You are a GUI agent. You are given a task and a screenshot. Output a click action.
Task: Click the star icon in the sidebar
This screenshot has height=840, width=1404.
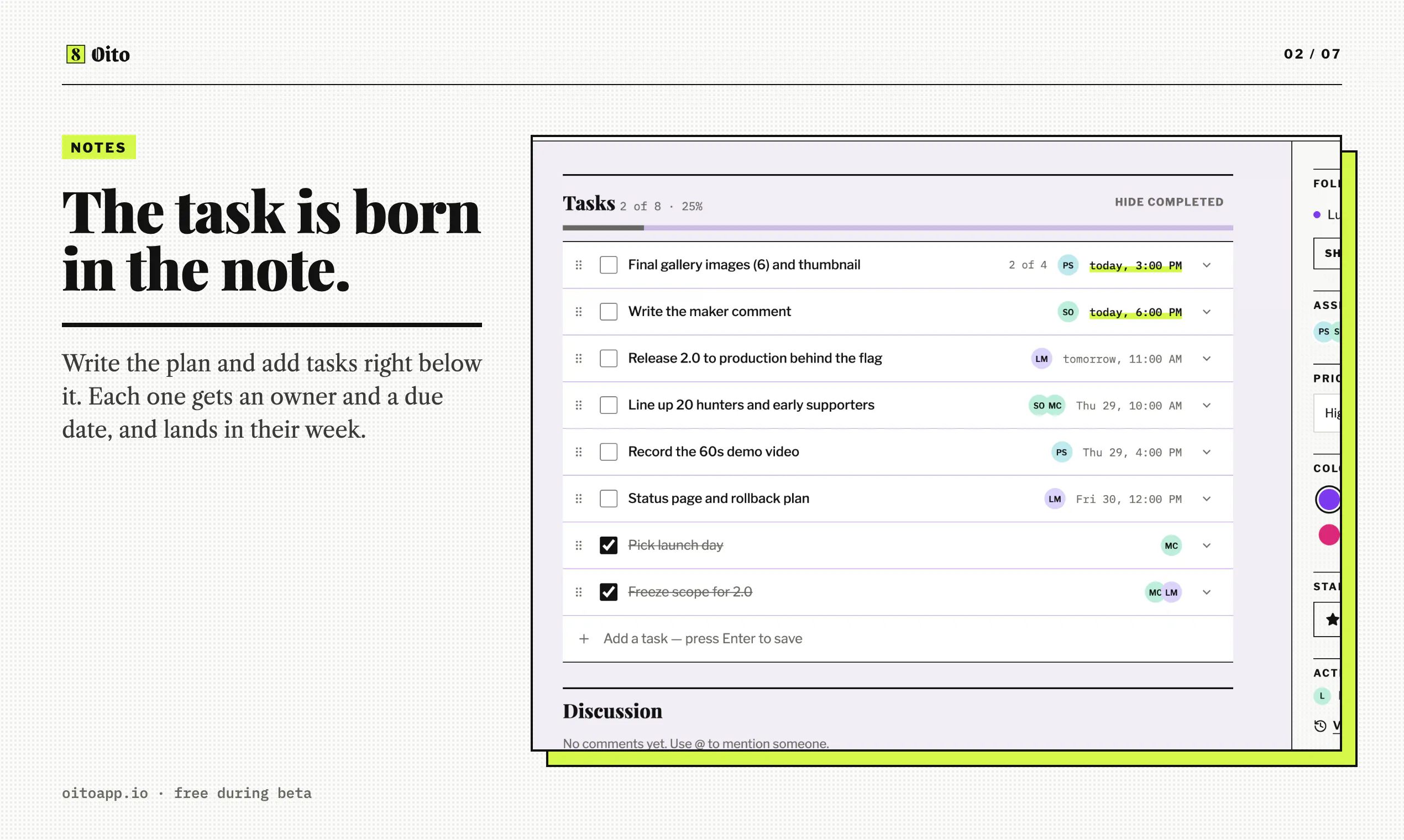pyautogui.click(x=1332, y=619)
